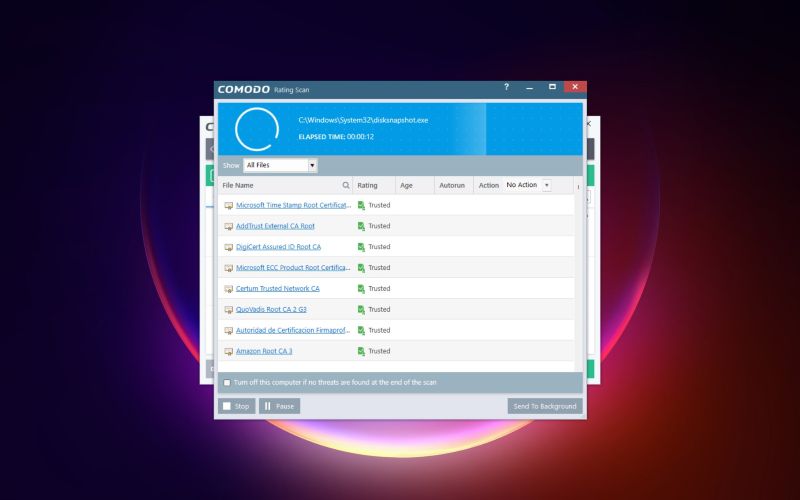This screenshot has width=800, height=500.
Task: Click Trusted rating icon for QuoVadis Root row
Action: click(361, 310)
